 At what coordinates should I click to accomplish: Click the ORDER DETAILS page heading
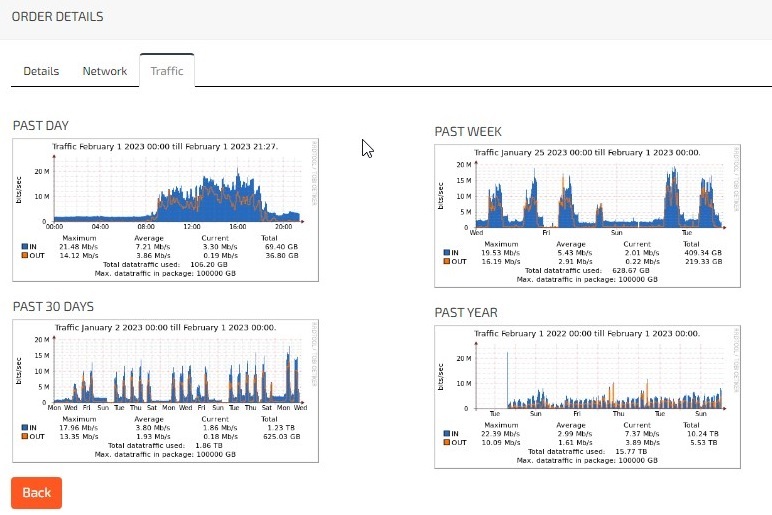point(57,17)
